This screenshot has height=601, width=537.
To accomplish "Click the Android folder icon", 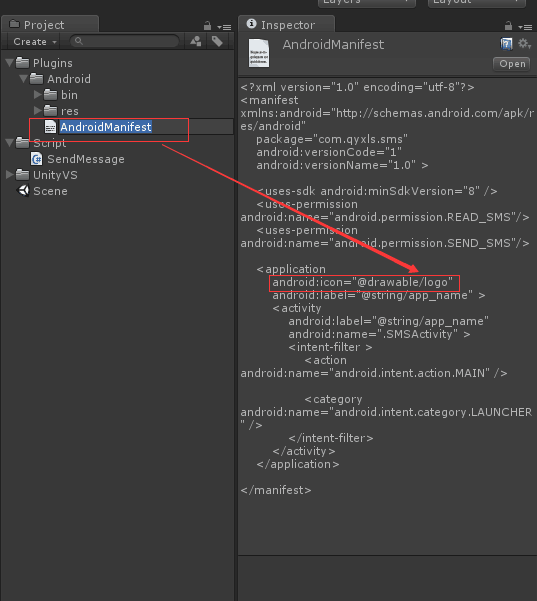I will 36,79.
